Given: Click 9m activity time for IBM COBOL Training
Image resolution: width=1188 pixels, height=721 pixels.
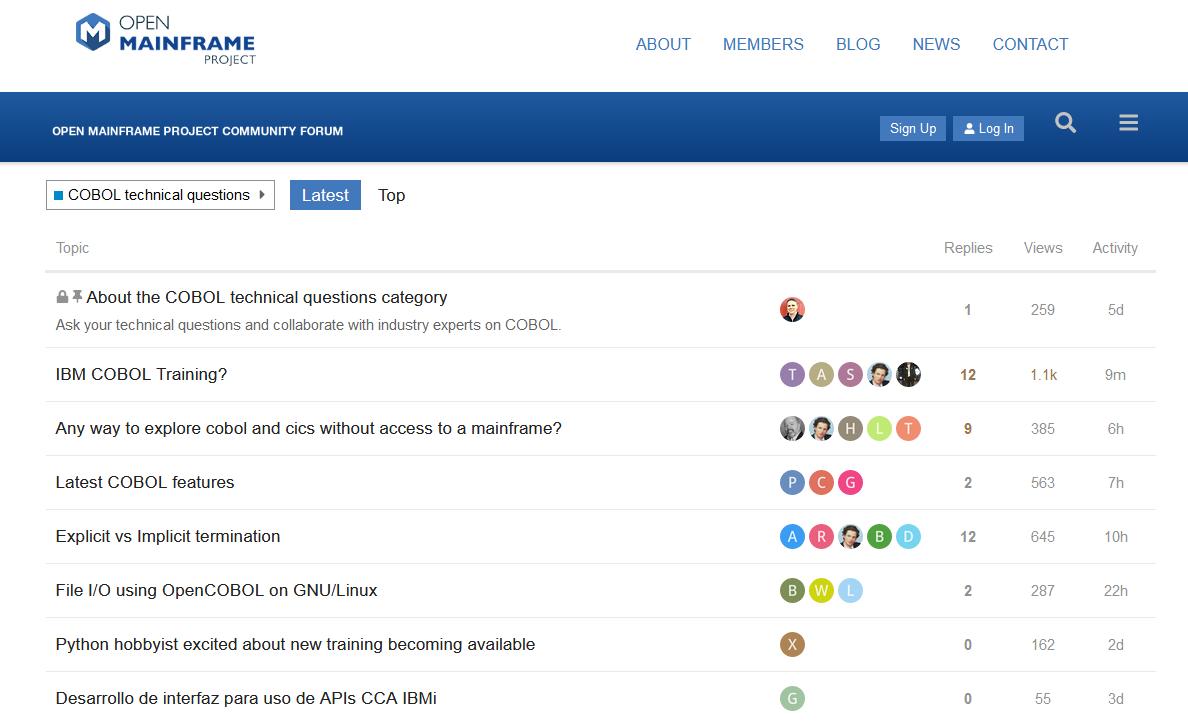Looking at the screenshot, I should (x=1115, y=375).
